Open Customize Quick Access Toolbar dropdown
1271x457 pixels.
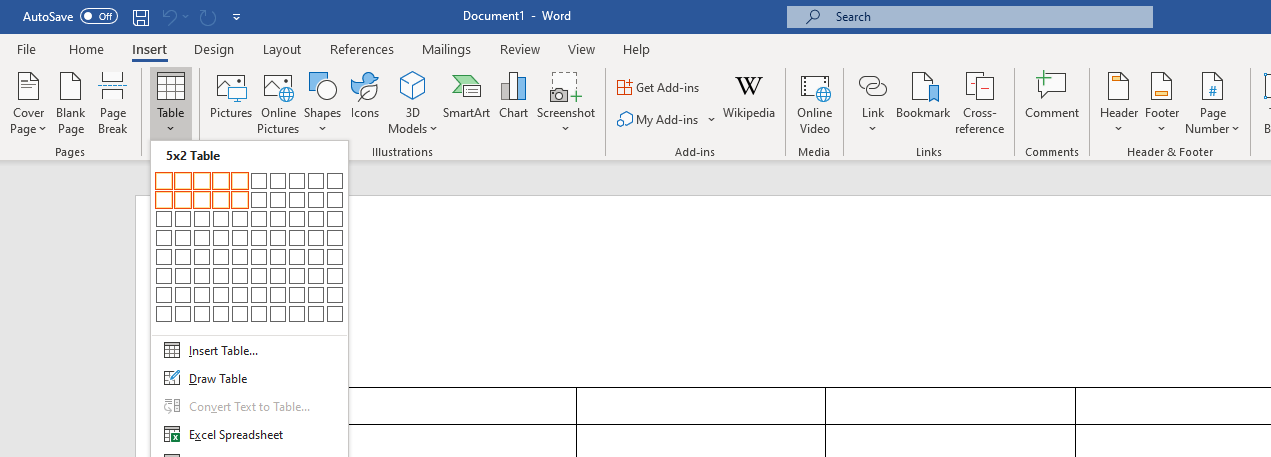(x=236, y=17)
